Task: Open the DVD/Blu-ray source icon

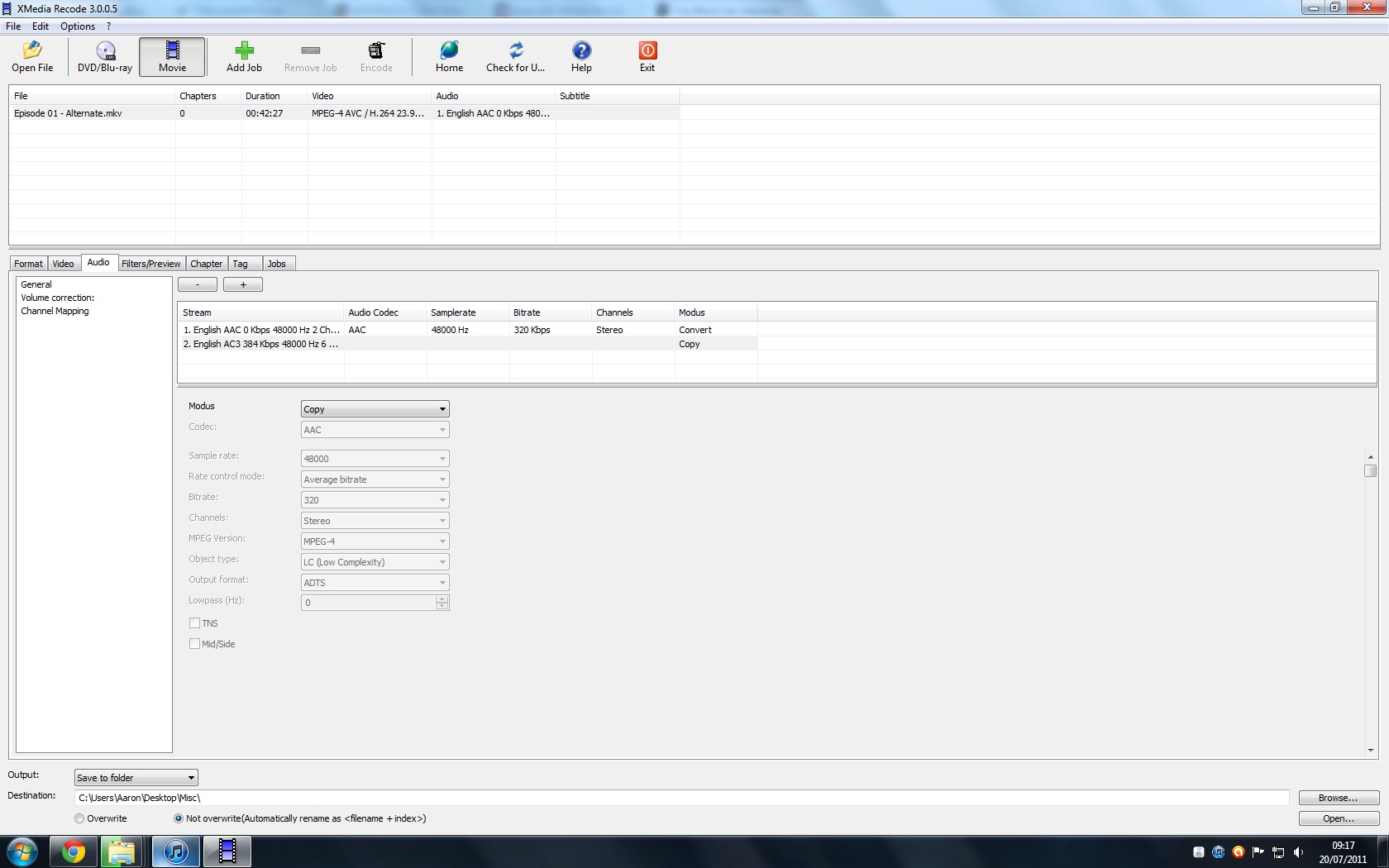Action: 105,50
